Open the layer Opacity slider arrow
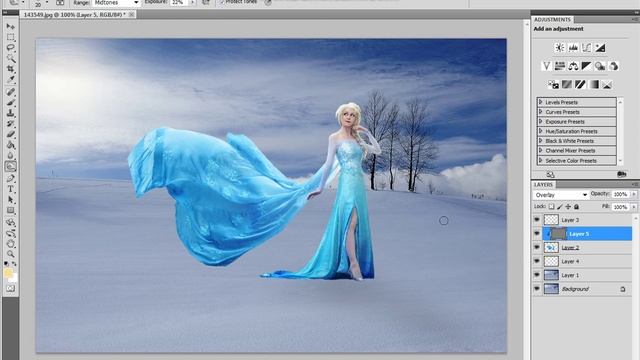 coord(634,194)
